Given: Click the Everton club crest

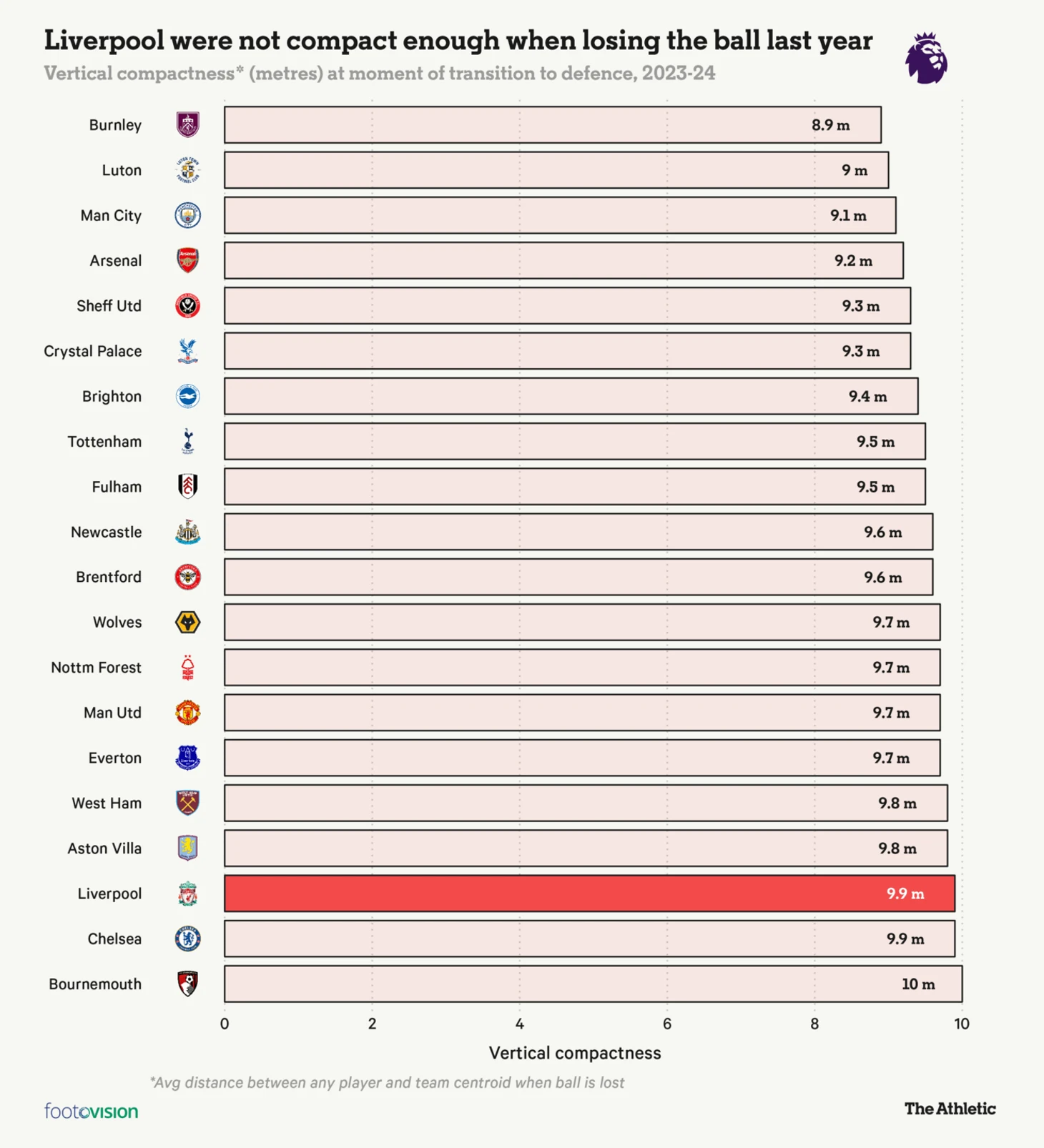Looking at the screenshot, I should point(188,758).
